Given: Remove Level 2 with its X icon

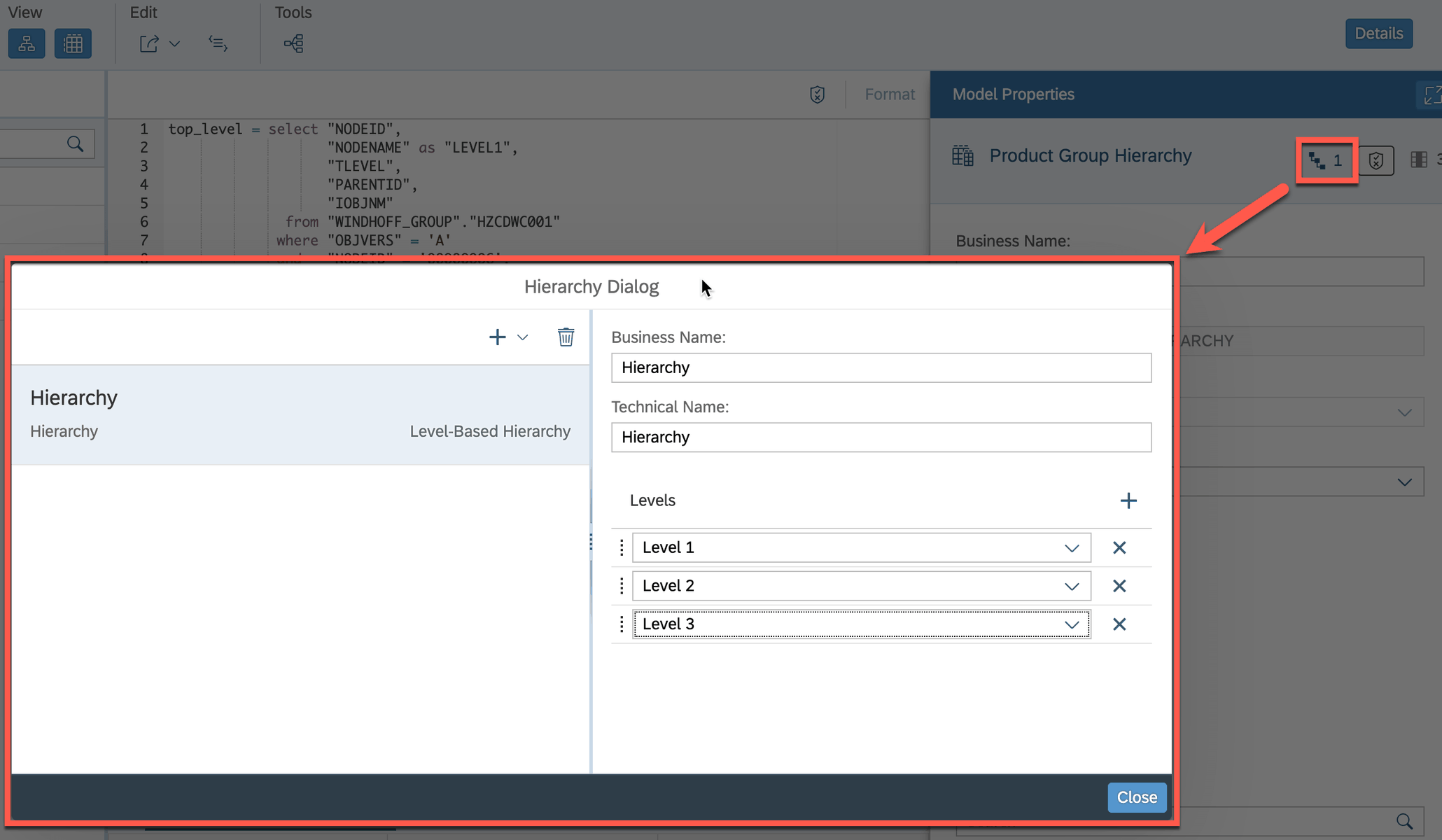Looking at the screenshot, I should click(1119, 586).
